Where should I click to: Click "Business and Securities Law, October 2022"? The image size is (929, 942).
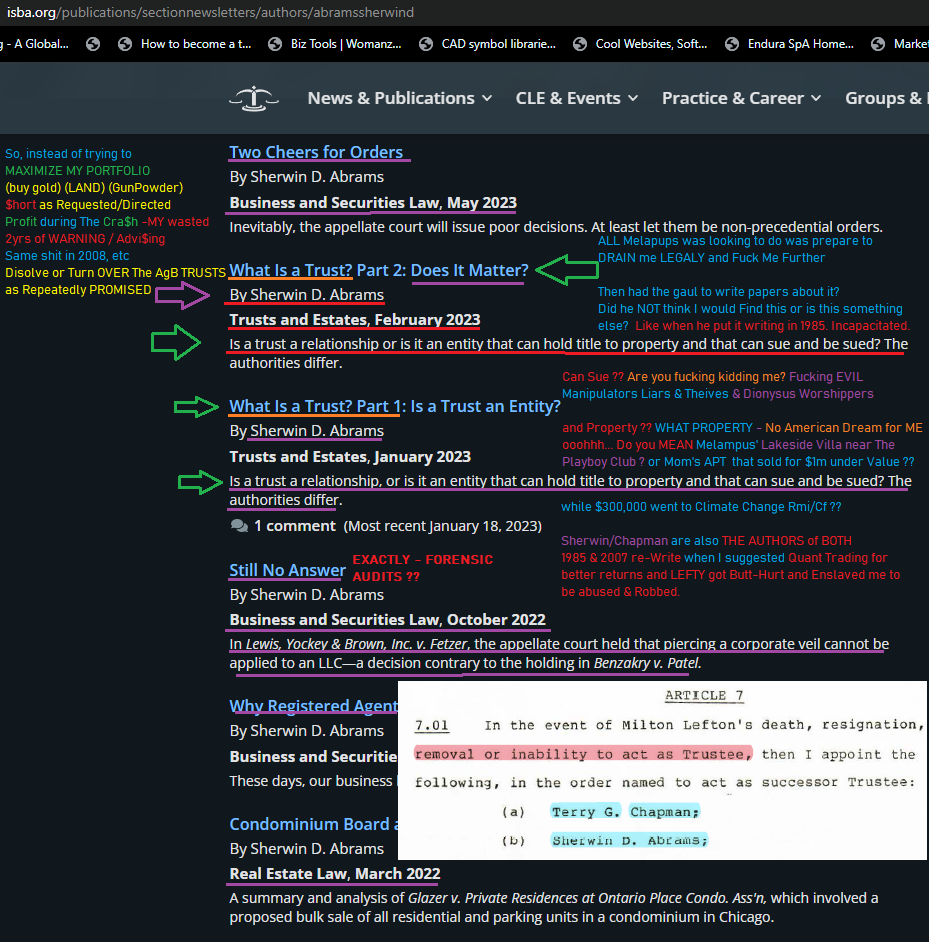[388, 620]
